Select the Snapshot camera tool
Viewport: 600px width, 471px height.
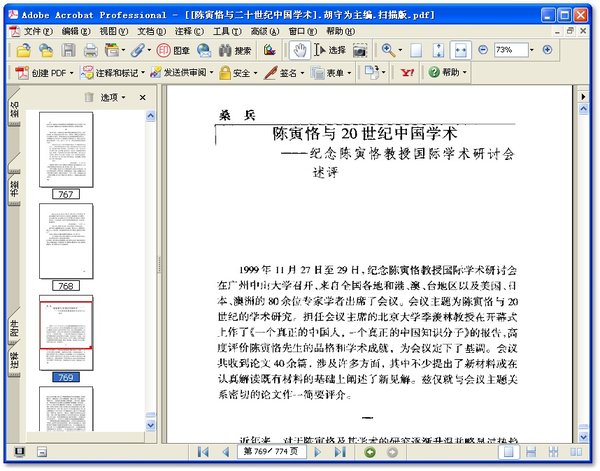(360, 50)
